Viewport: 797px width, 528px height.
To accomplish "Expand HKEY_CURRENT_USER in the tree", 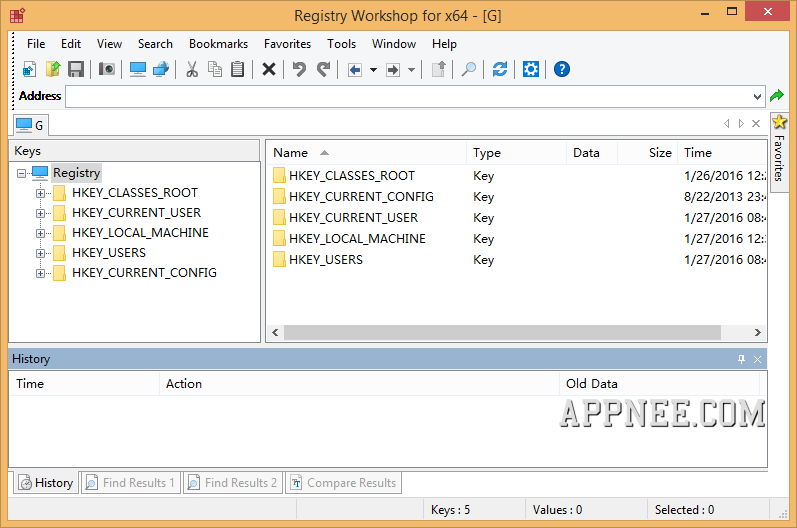I will 40,213.
